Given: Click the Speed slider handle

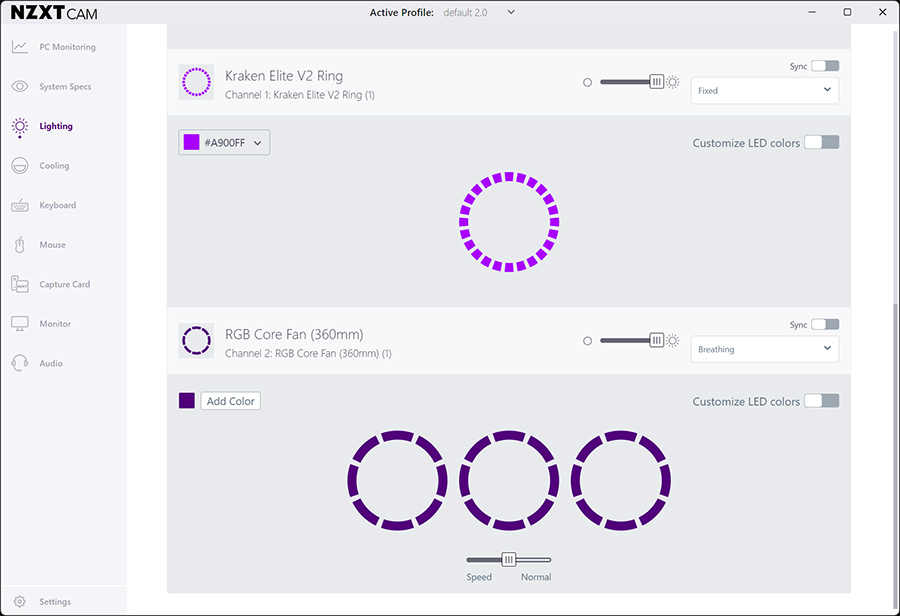Looking at the screenshot, I should pos(508,560).
